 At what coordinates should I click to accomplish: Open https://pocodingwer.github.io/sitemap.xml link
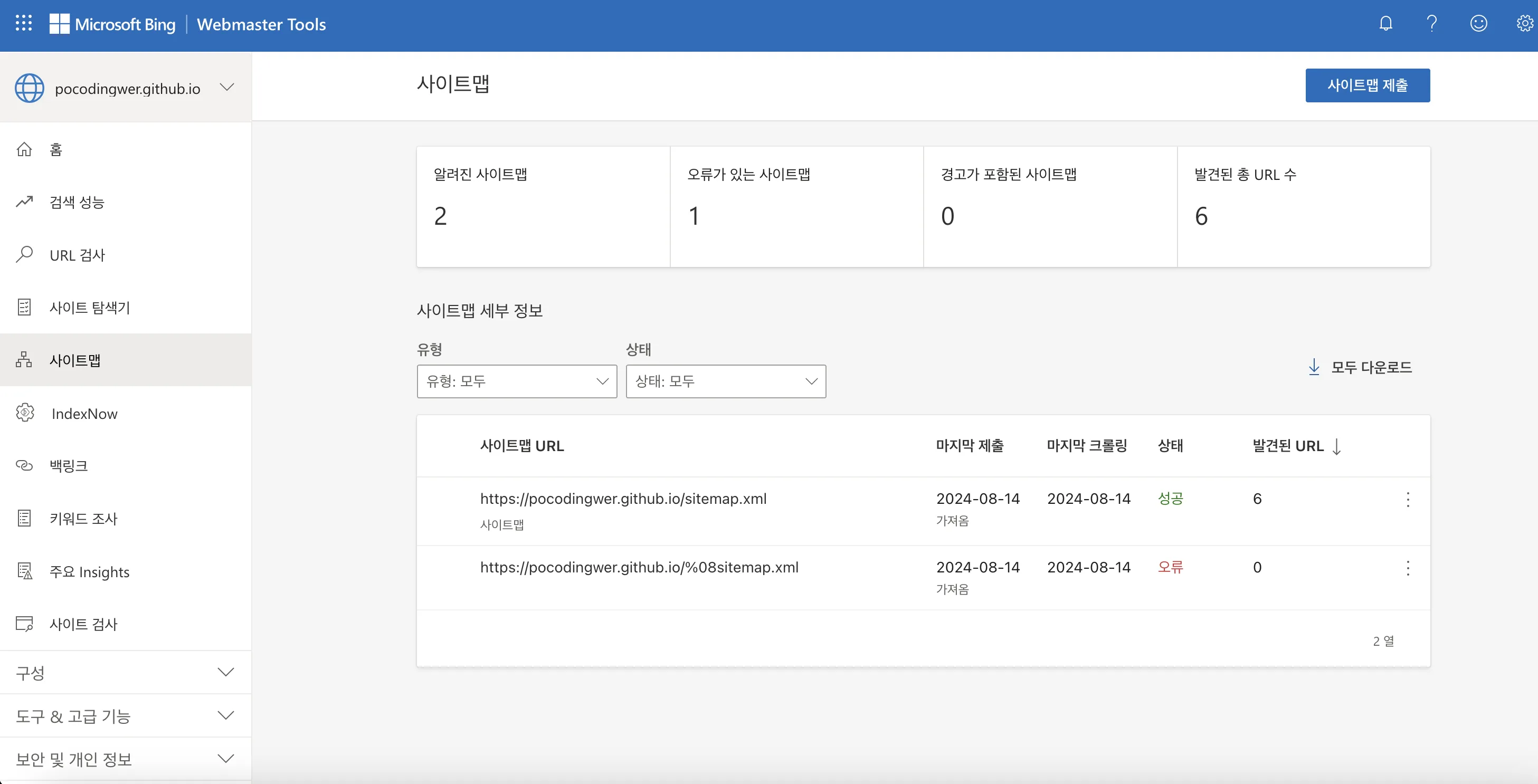click(623, 499)
